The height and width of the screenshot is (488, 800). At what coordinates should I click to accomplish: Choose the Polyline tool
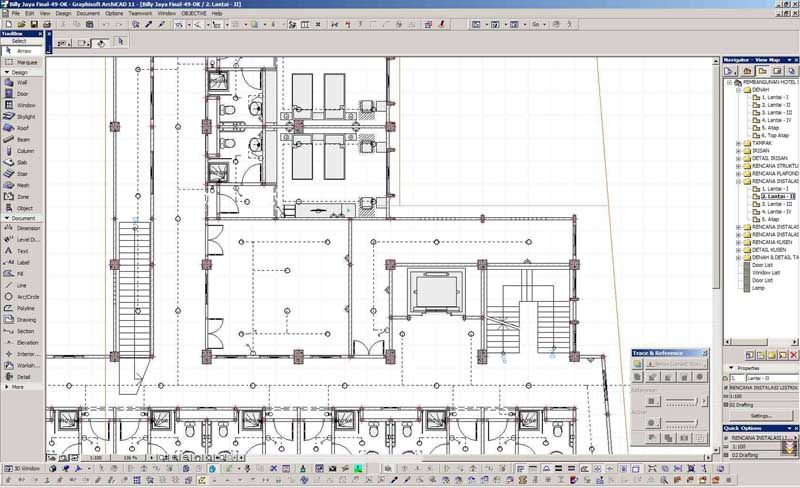pyautogui.click(x=21, y=308)
